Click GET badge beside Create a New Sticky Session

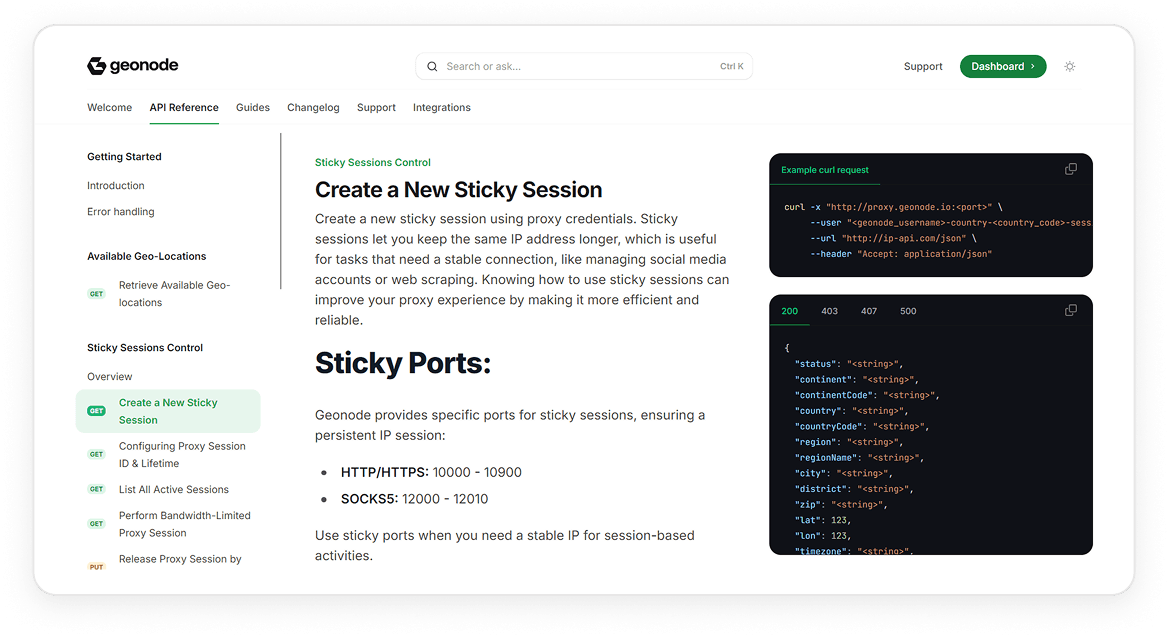[x=97, y=411]
